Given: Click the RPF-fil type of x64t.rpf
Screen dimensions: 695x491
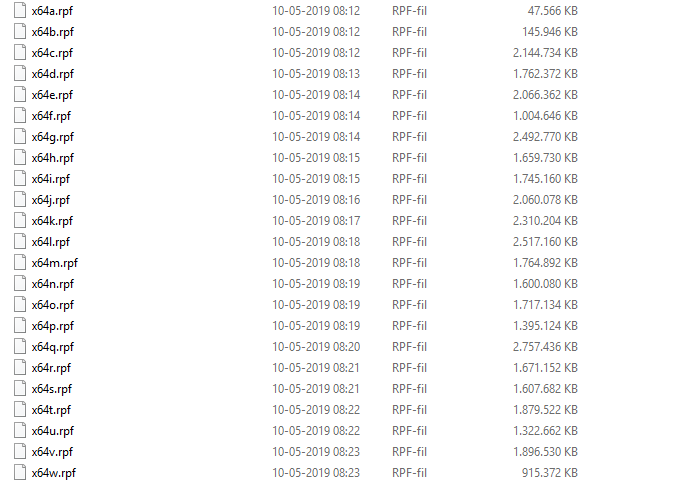Looking at the screenshot, I should point(409,410).
